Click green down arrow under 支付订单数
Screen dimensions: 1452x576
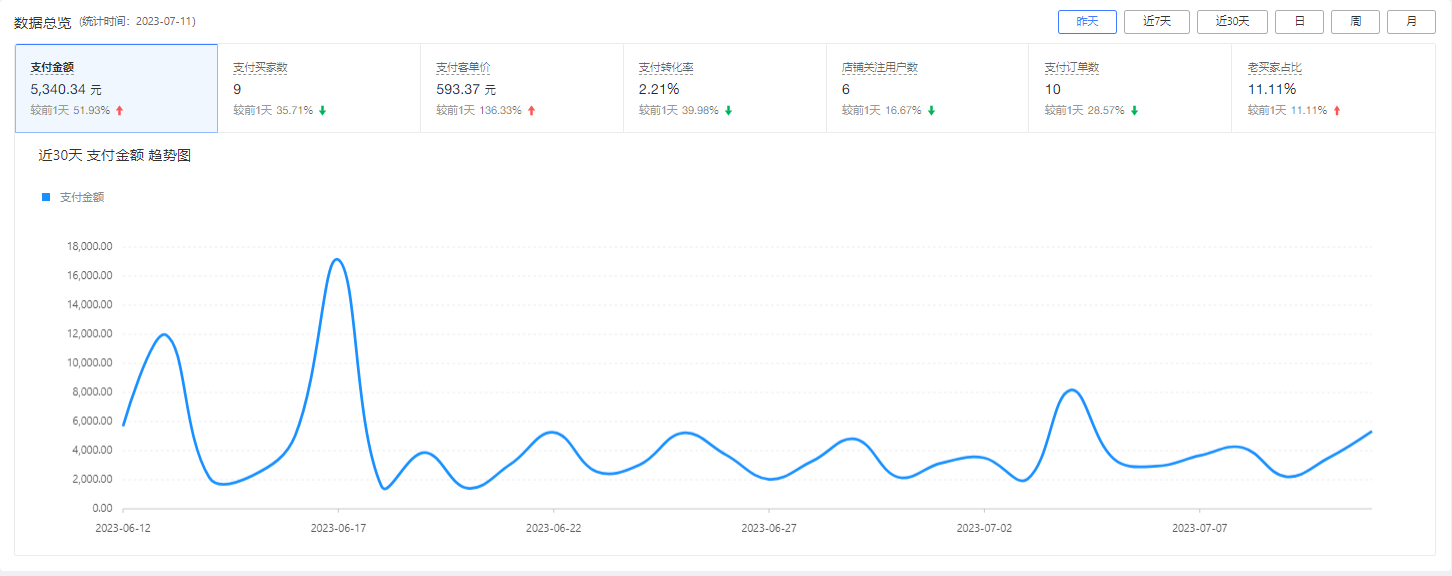coord(1134,110)
